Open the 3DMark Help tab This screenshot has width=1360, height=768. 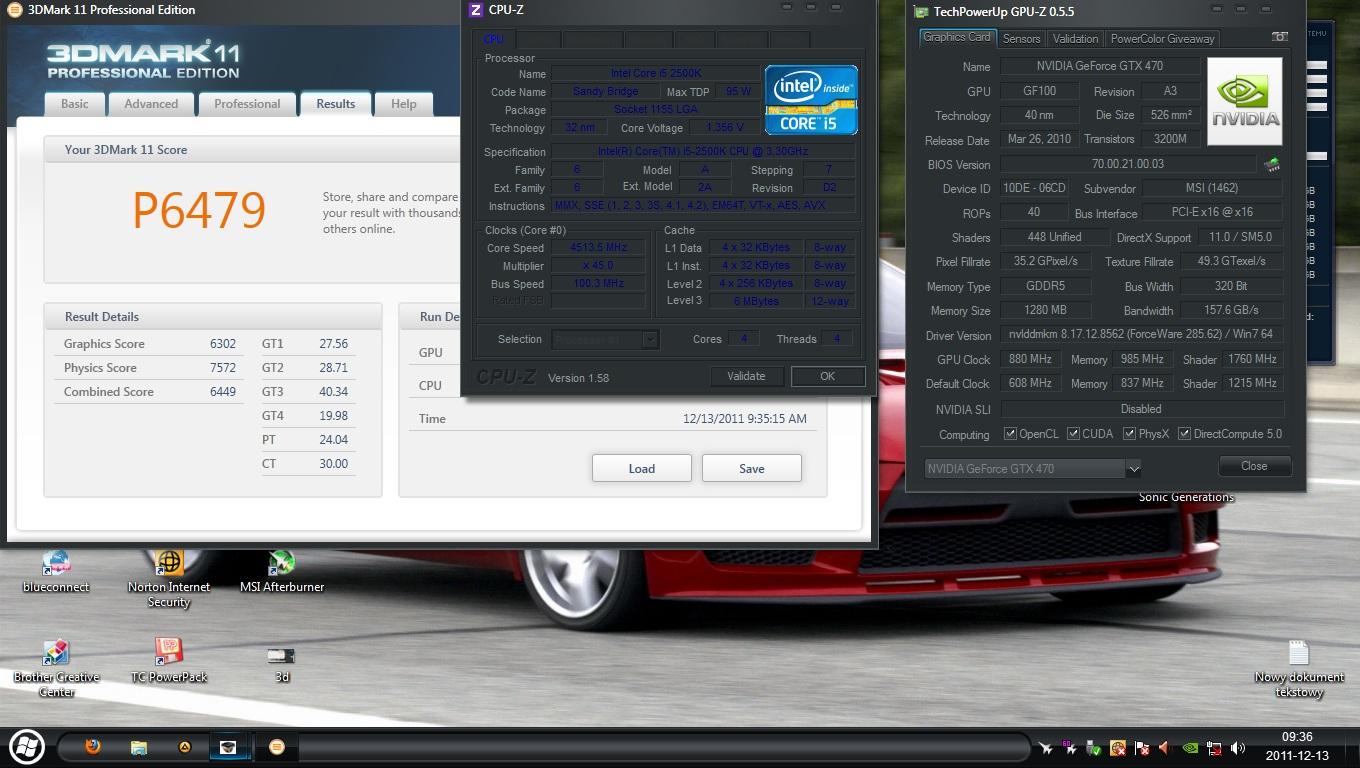[x=404, y=104]
